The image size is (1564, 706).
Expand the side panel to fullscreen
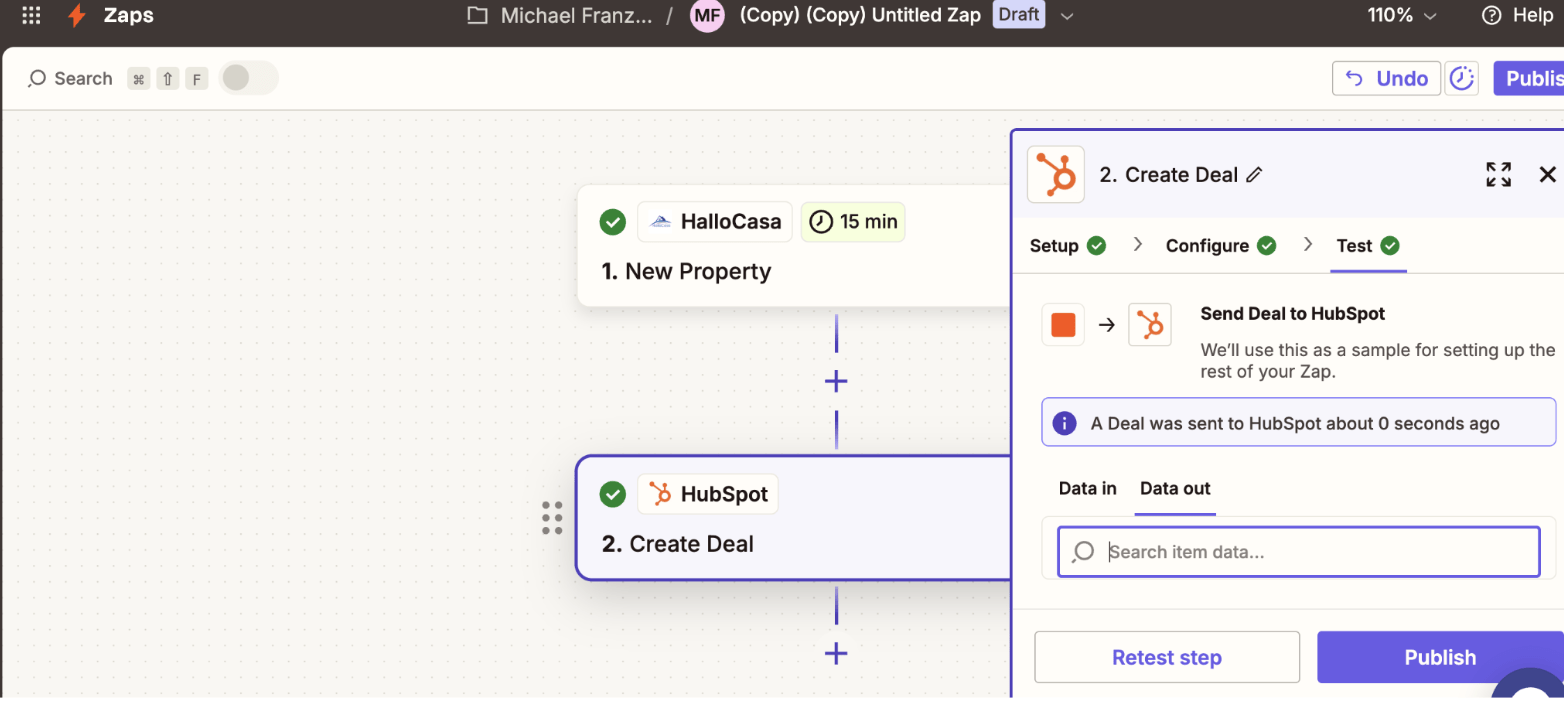1498,174
